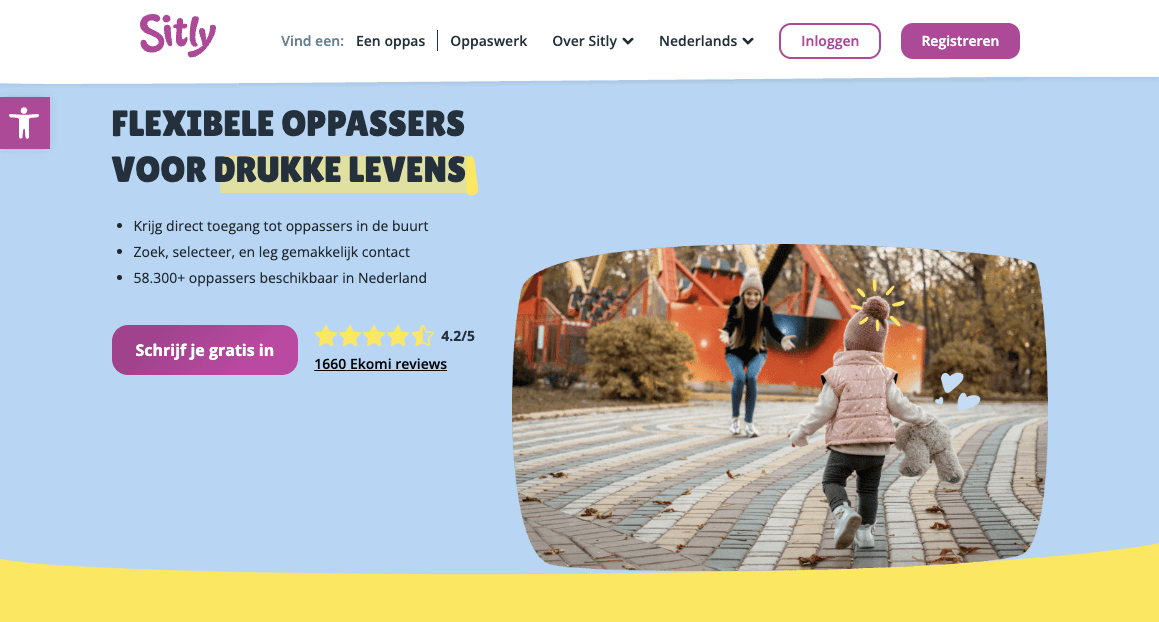Click Schrijf je gratis in button

(x=205, y=350)
